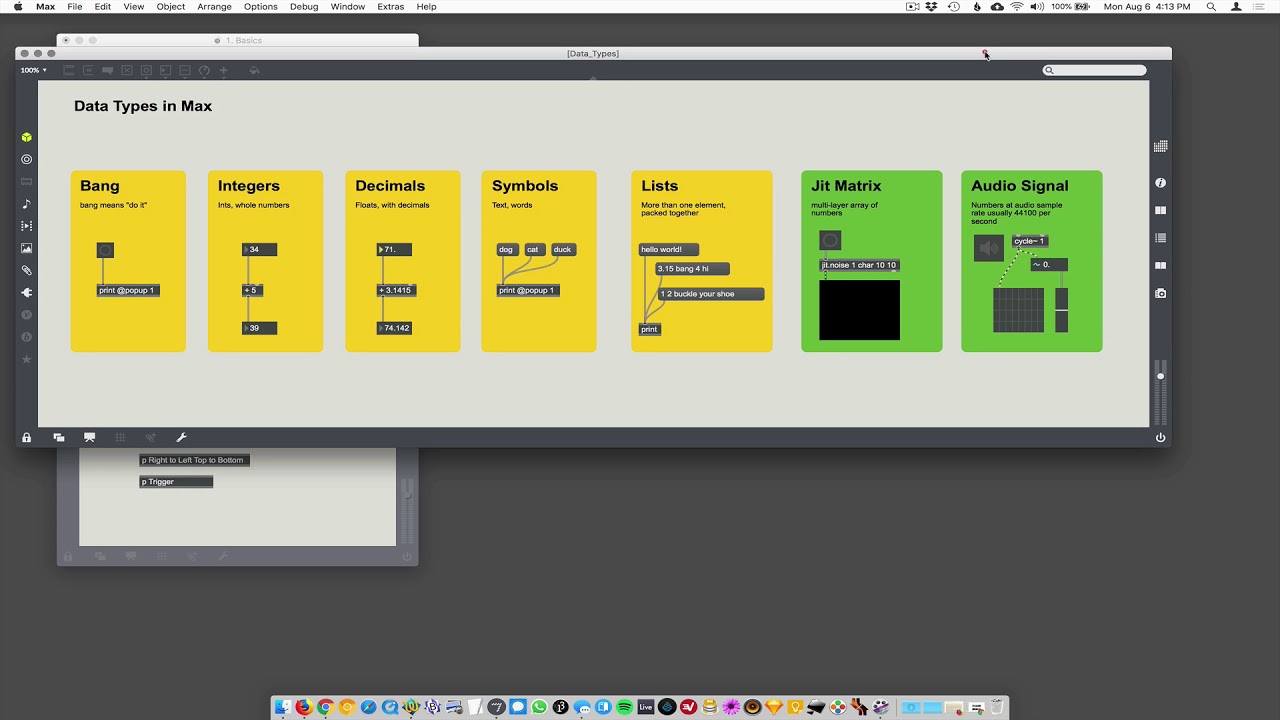The image size is (1280, 720).
Task: Select the '+ 5' object in Integers
Action: 251,290
